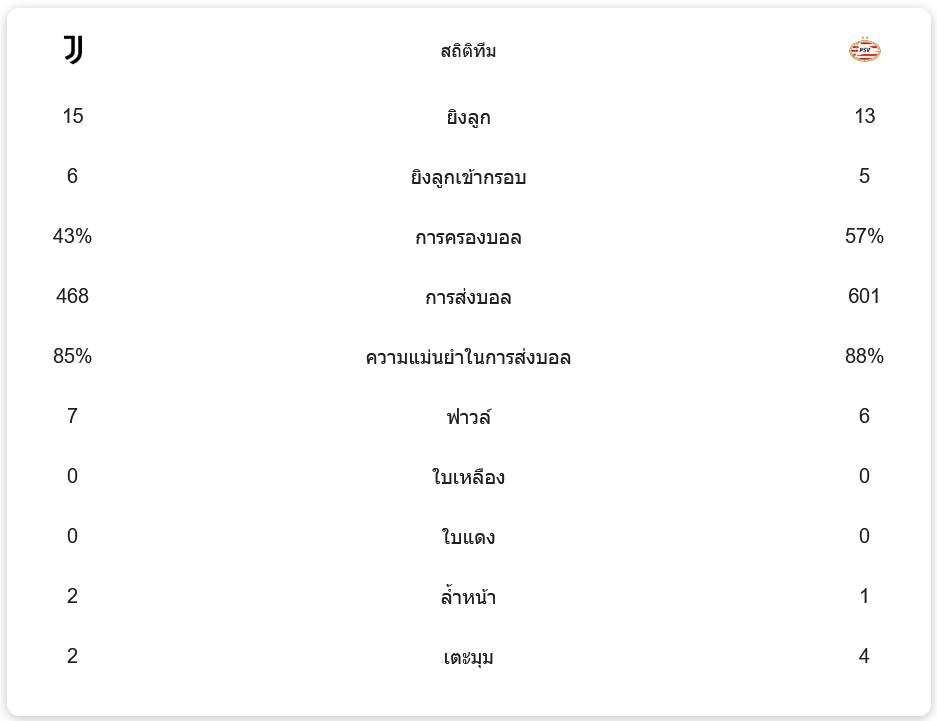Click PSV possession value 57%
Image resolution: width=937 pixels, height=721 pixels.
[864, 236]
